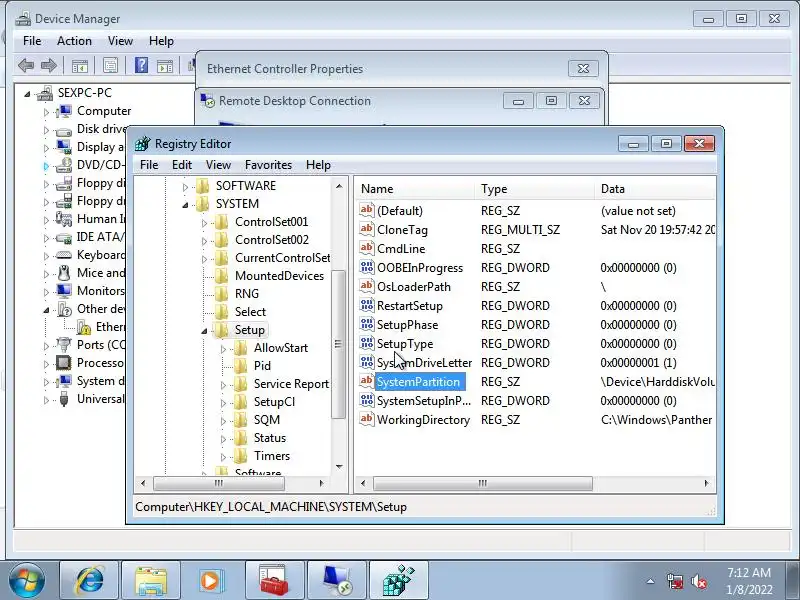Switch to the toolbox taskbar application
Image resolution: width=800 pixels, height=600 pixels.
point(274,581)
